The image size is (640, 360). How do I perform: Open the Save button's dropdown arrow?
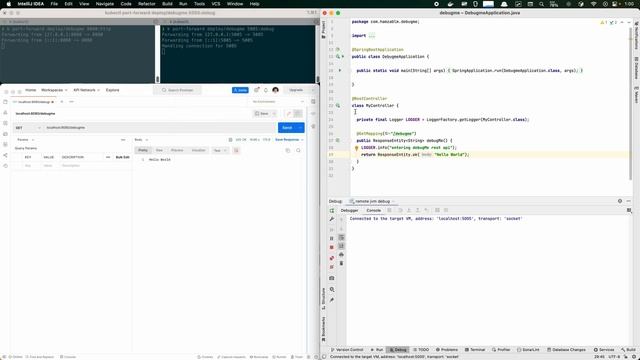point(274,113)
